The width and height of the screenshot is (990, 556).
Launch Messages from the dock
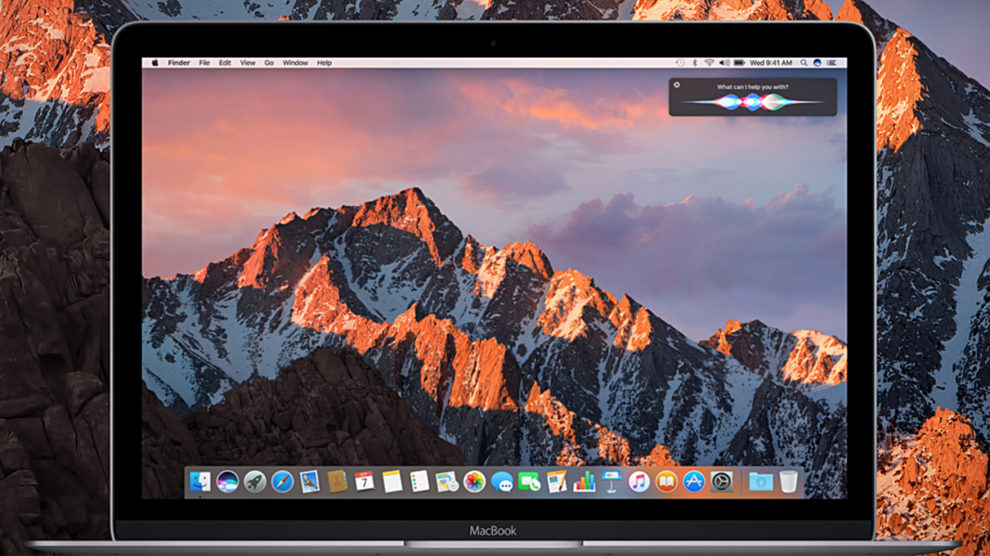point(501,482)
